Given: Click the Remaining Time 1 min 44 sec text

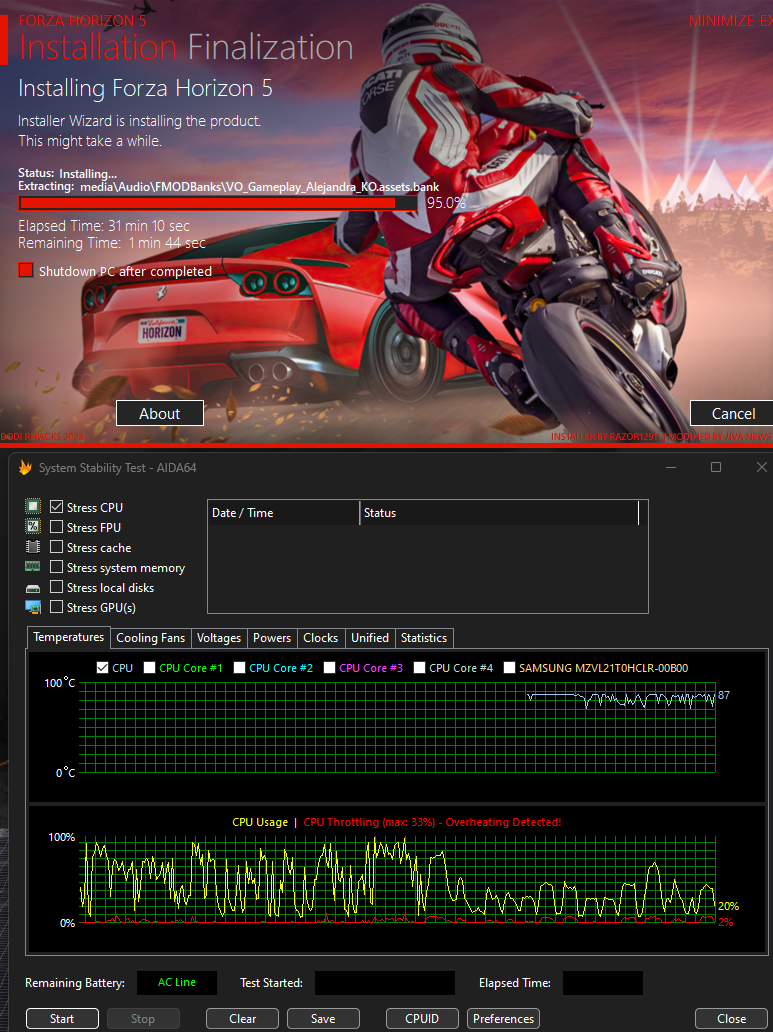Looking at the screenshot, I should point(112,243).
